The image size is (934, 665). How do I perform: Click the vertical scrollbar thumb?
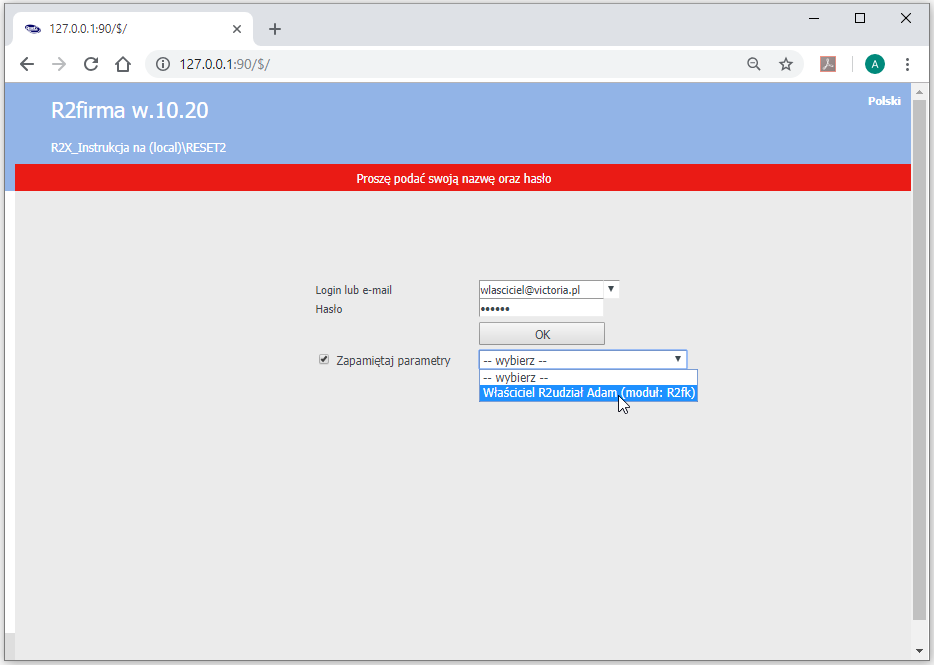point(919,360)
